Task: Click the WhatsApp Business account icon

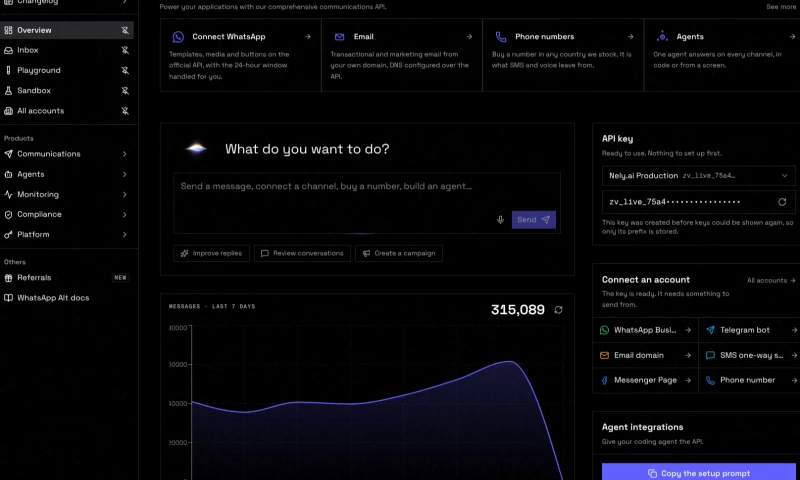Action: pyautogui.click(x=605, y=330)
